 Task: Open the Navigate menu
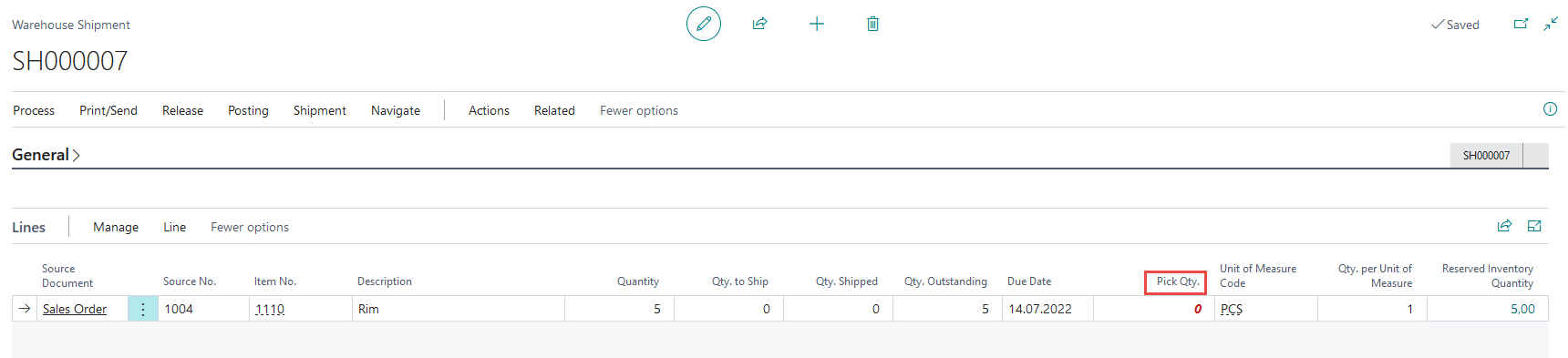(396, 110)
